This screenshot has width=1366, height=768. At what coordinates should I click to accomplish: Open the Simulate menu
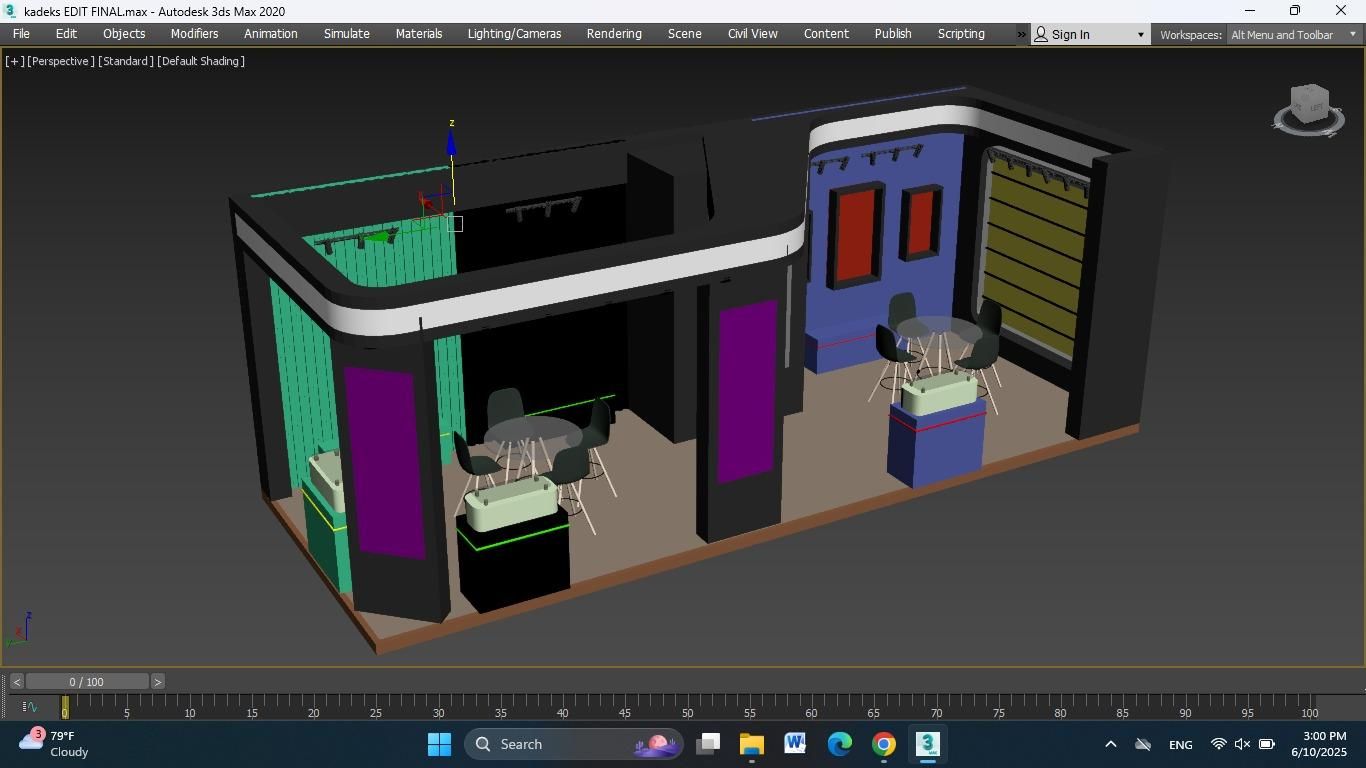click(347, 34)
